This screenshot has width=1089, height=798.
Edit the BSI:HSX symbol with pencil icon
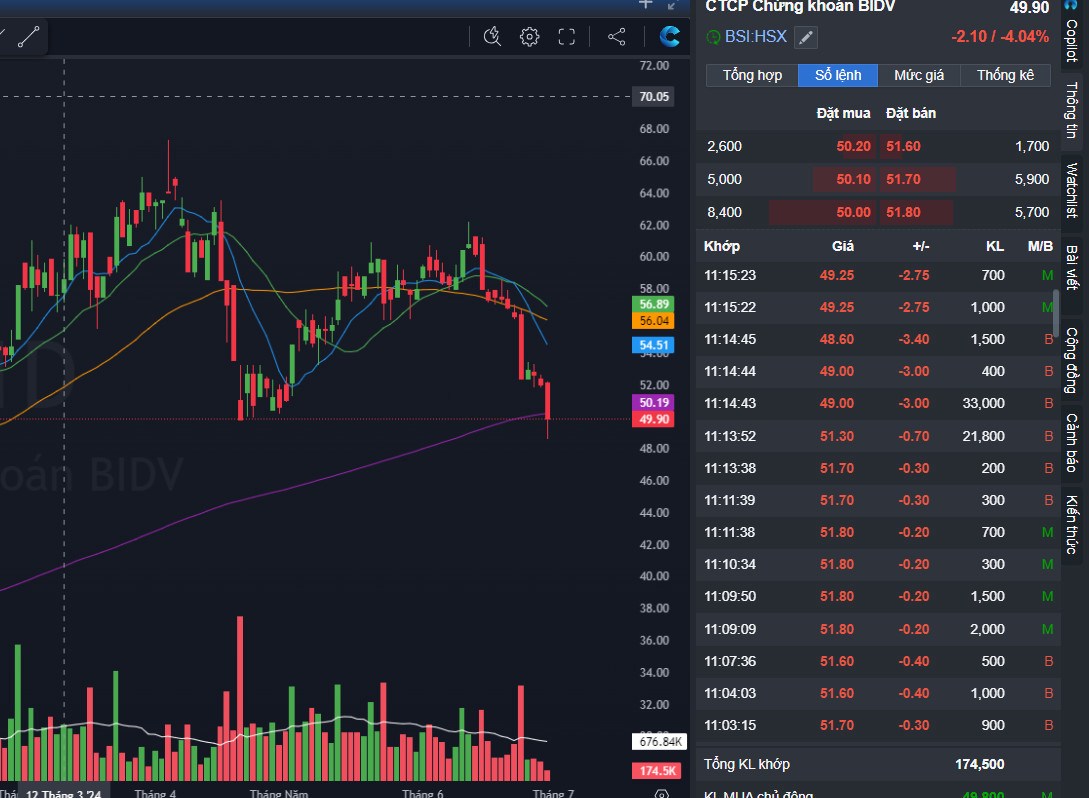click(x=805, y=37)
